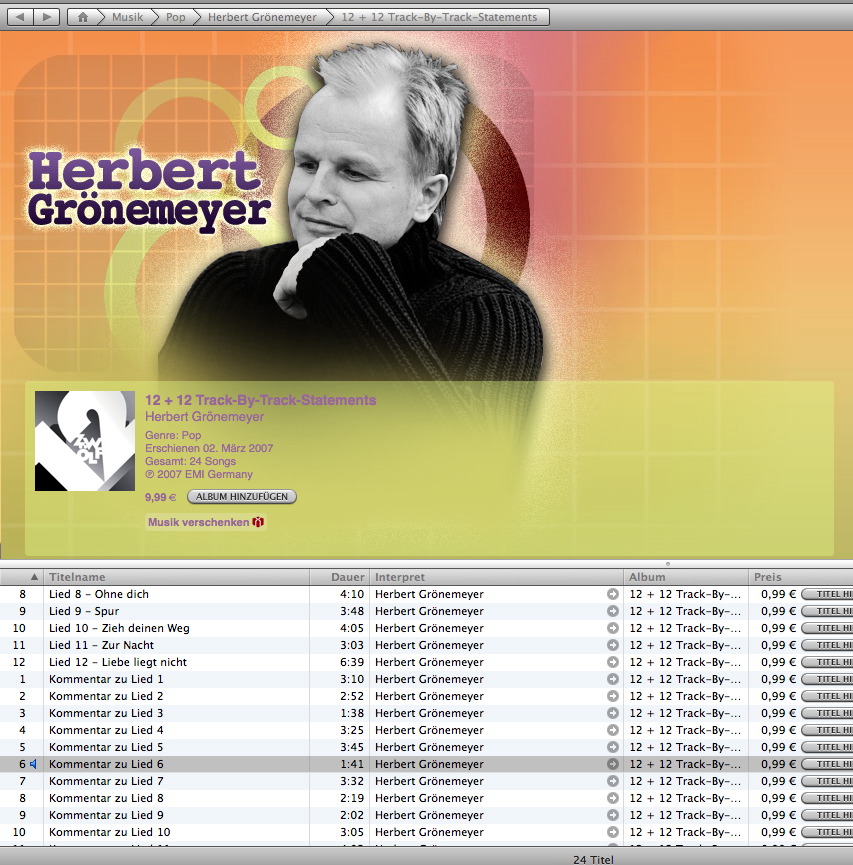Image resolution: width=853 pixels, height=865 pixels.
Task: Open the Pop genre breadcrumb
Action: coord(175,17)
